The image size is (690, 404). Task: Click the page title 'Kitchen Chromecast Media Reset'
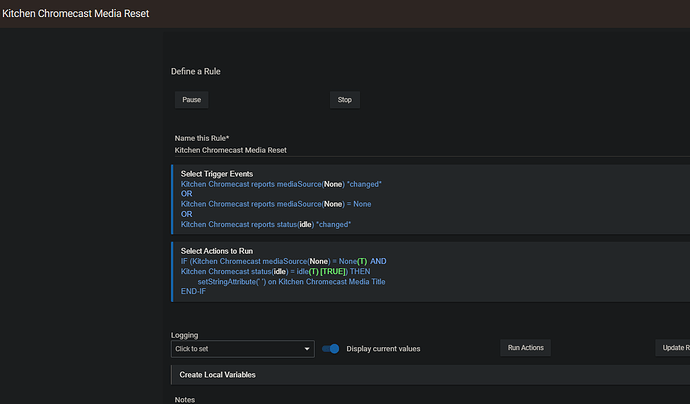76,14
